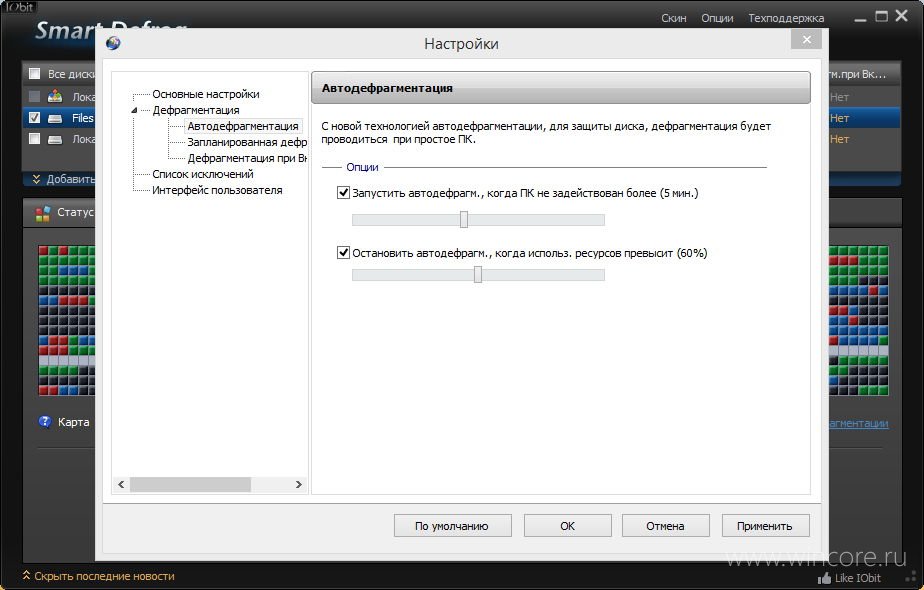The image size is (924, 590).
Task: Click the chevron icon beside Скрыть последние новости
Action: pyautogui.click(x=27, y=575)
